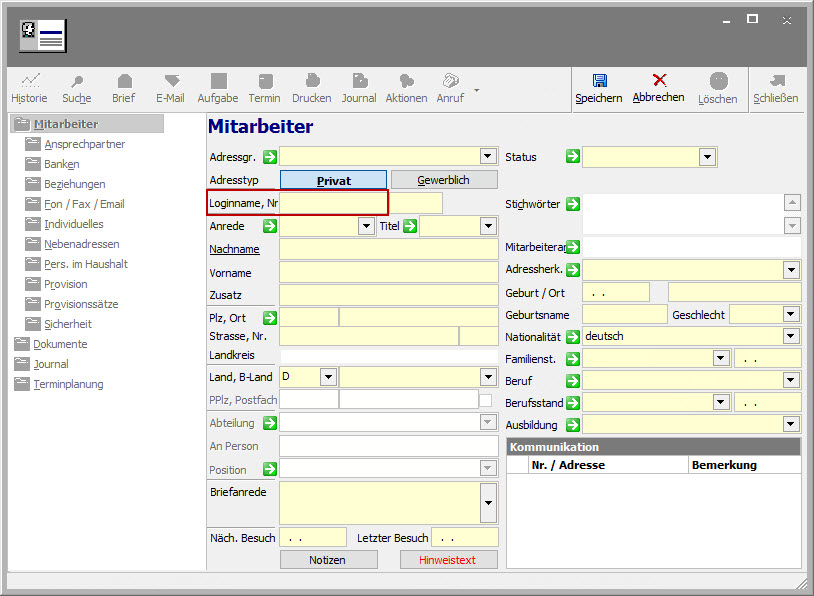Save record with Speichern icon
Screen dimensions: 814x596
[598, 87]
